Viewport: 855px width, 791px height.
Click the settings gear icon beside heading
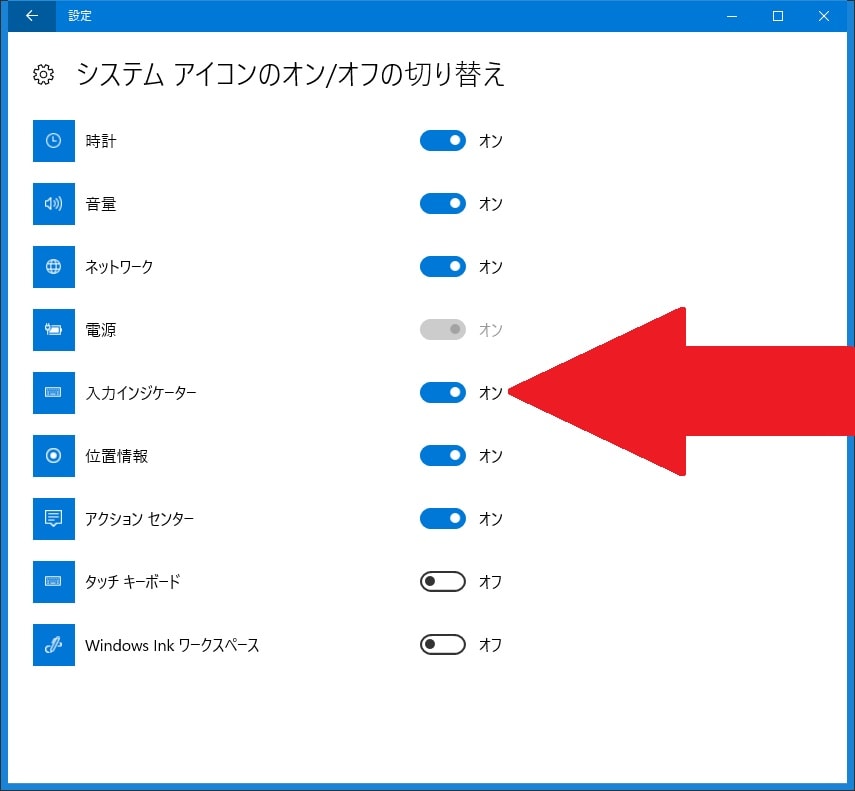[44, 74]
